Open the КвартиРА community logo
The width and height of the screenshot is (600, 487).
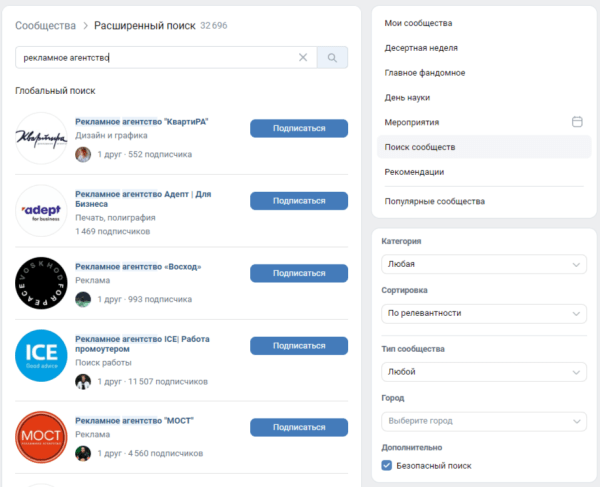[41, 138]
